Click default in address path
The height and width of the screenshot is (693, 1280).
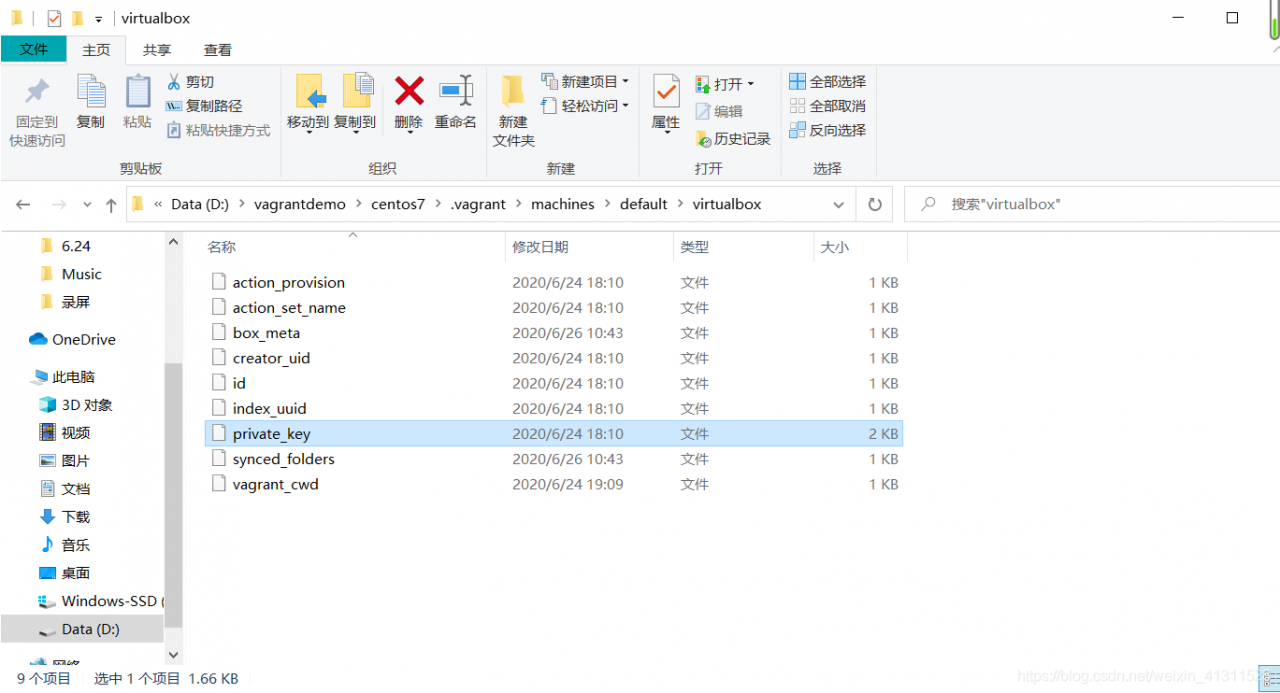click(643, 204)
